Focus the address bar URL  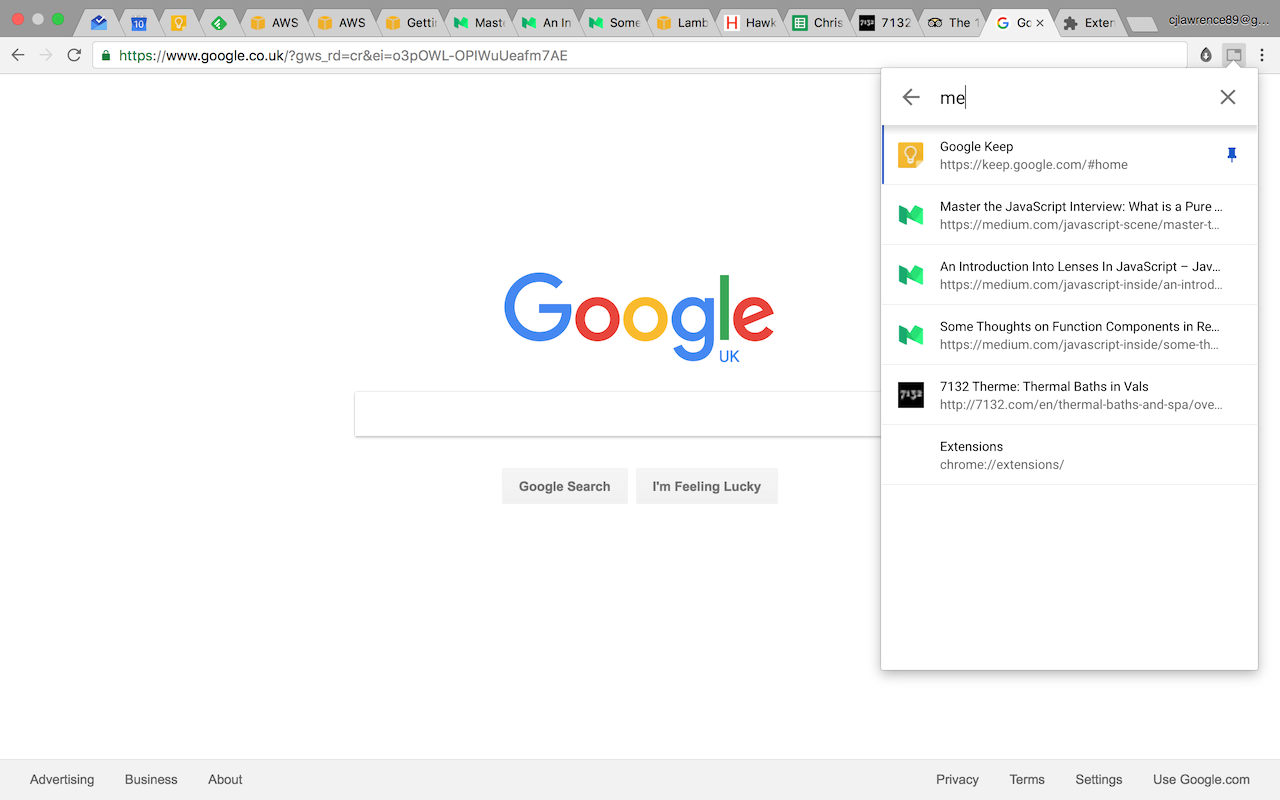(640, 56)
